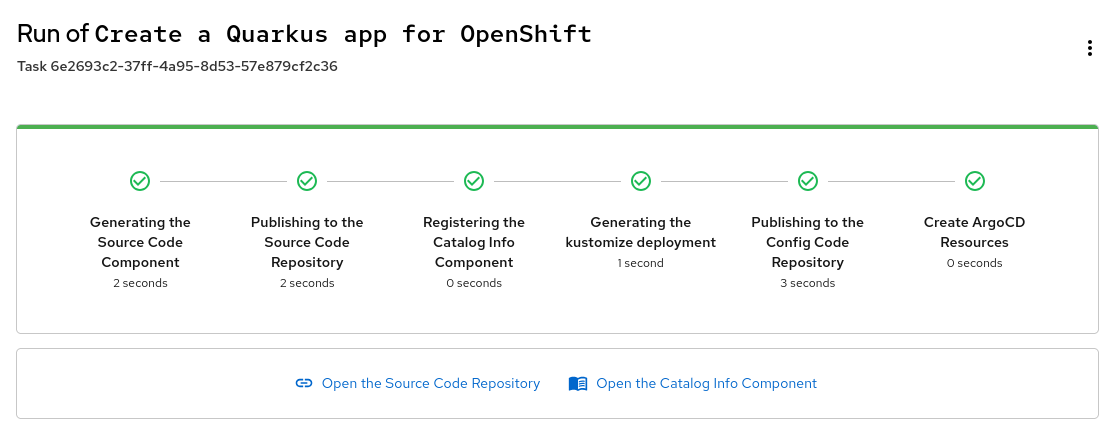Image resolution: width=1116 pixels, height=432 pixels.
Task: Click the Registering the Catalog Info Component checkmark
Action: 474,181
